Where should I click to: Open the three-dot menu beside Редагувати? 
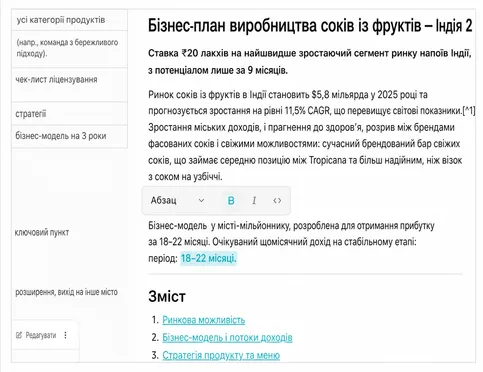coord(65,335)
